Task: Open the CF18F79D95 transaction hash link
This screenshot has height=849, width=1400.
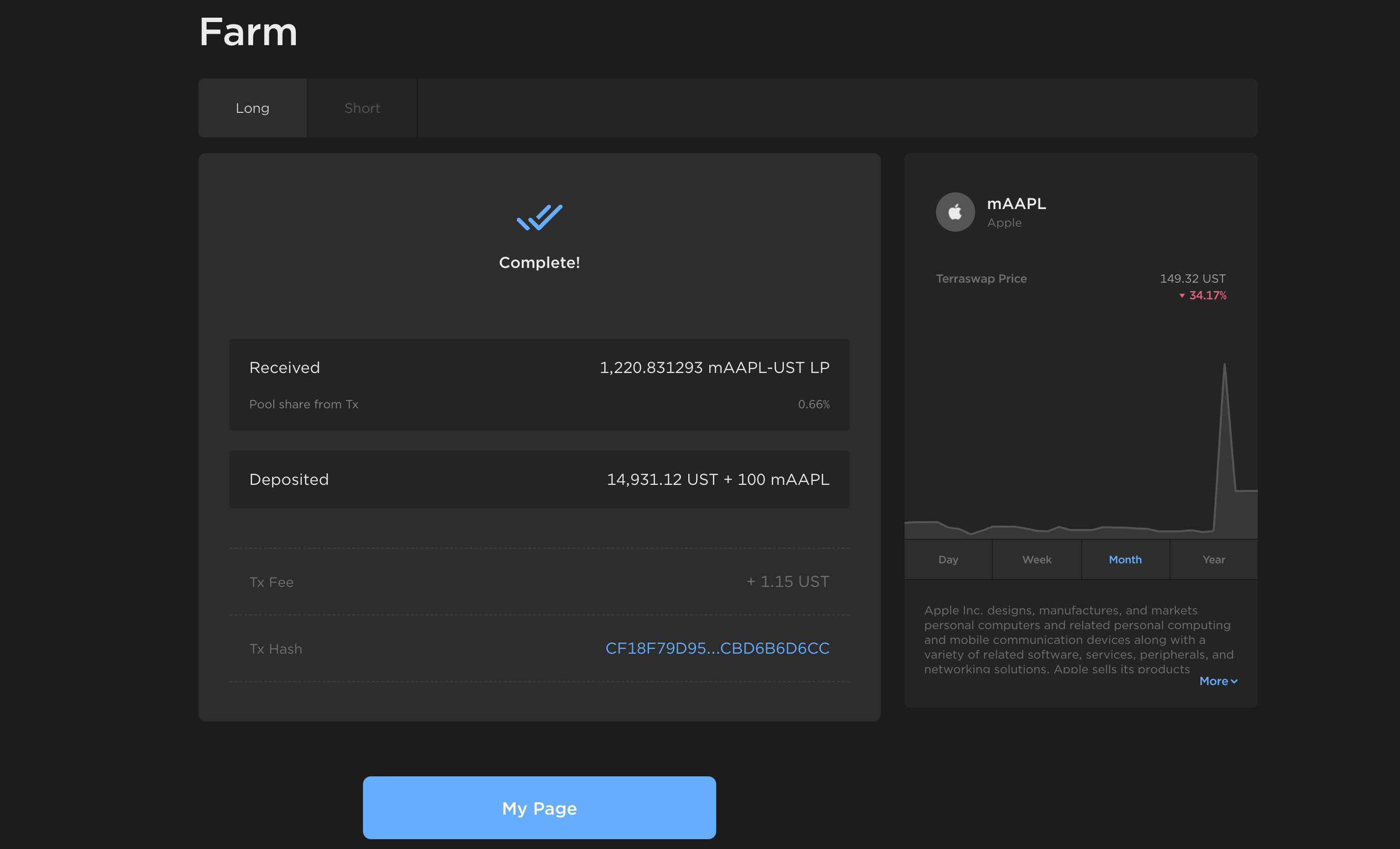Action: (x=717, y=648)
